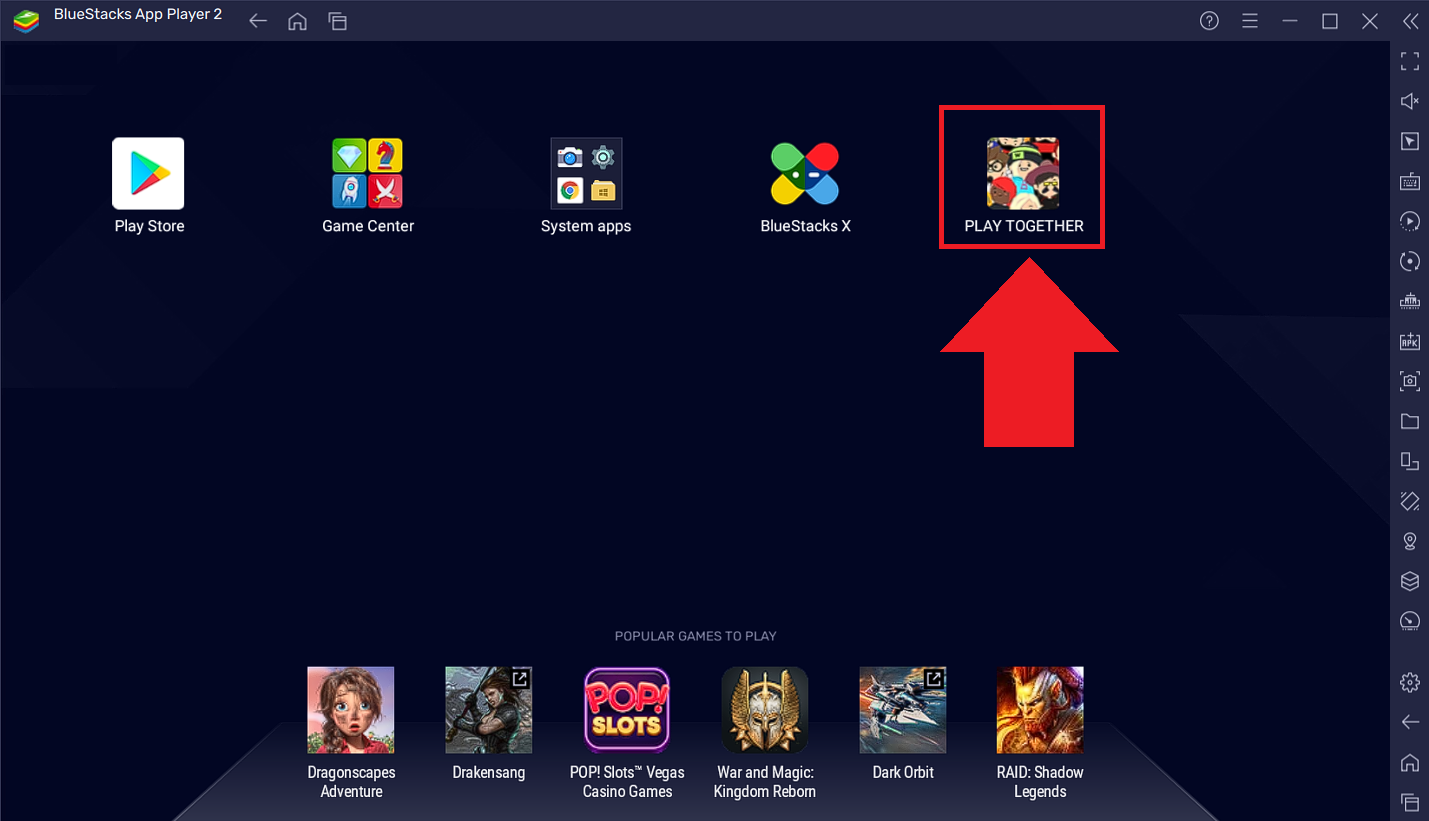Toggle the cursor lock icon in sidebar

point(1410,141)
